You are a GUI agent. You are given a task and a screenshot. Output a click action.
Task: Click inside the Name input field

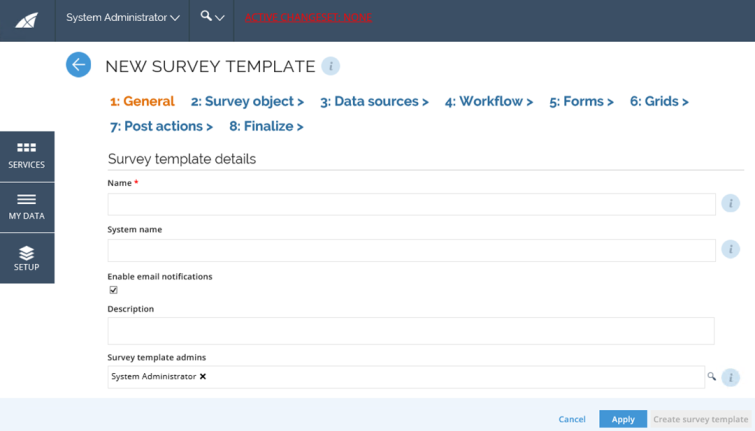(412, 204)
